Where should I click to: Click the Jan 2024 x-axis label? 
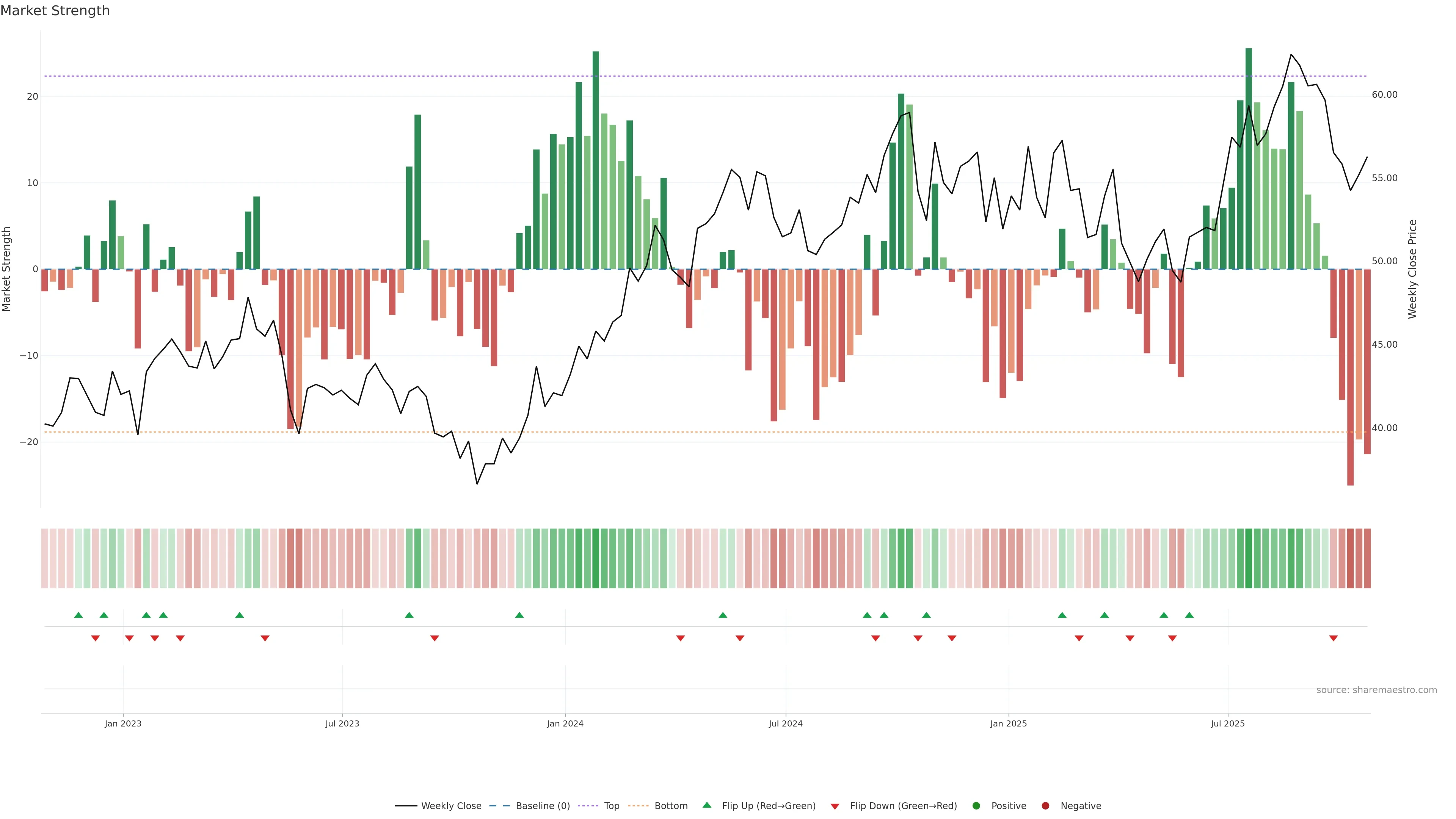(565, 723)
